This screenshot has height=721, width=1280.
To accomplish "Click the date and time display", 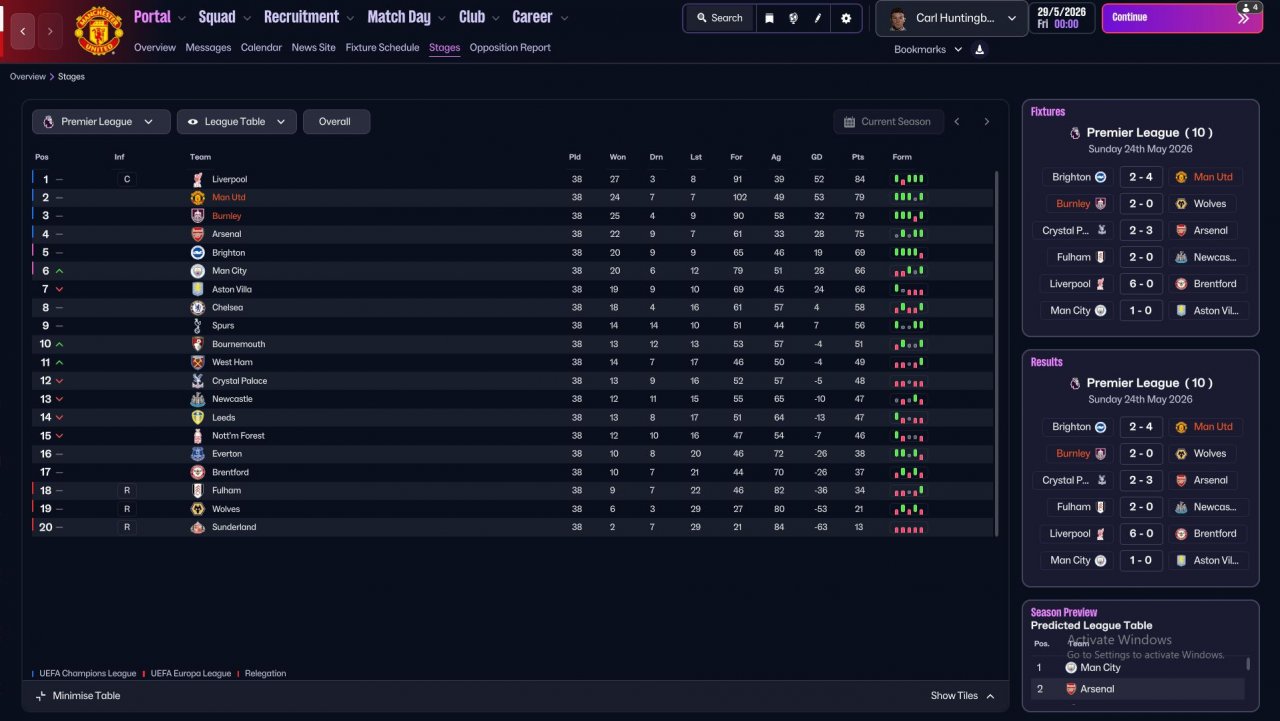I will (x=1064, y=18).
